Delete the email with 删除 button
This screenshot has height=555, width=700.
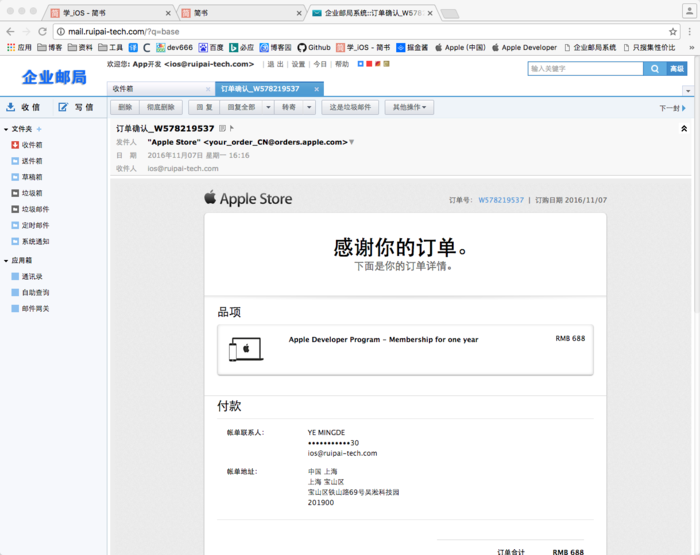[125, 107]
